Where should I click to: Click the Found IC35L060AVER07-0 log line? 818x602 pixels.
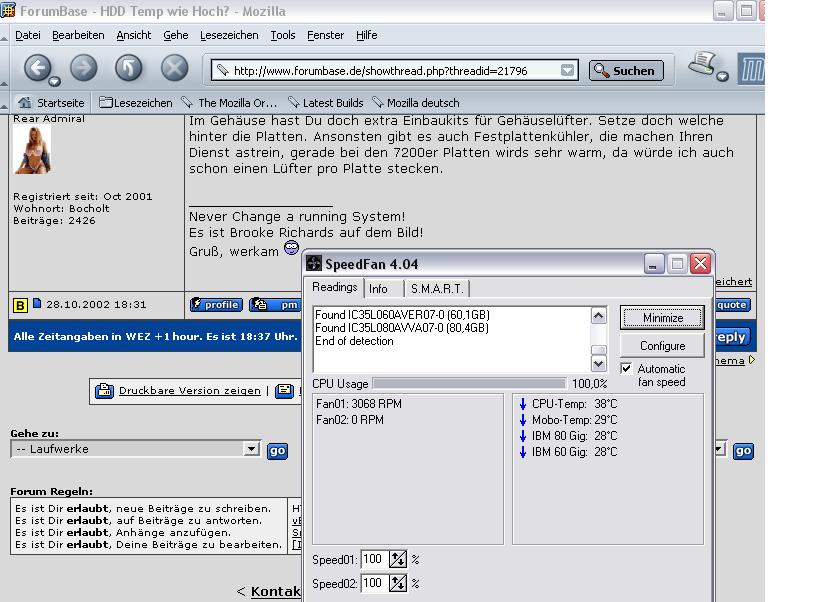coord(402,315)
